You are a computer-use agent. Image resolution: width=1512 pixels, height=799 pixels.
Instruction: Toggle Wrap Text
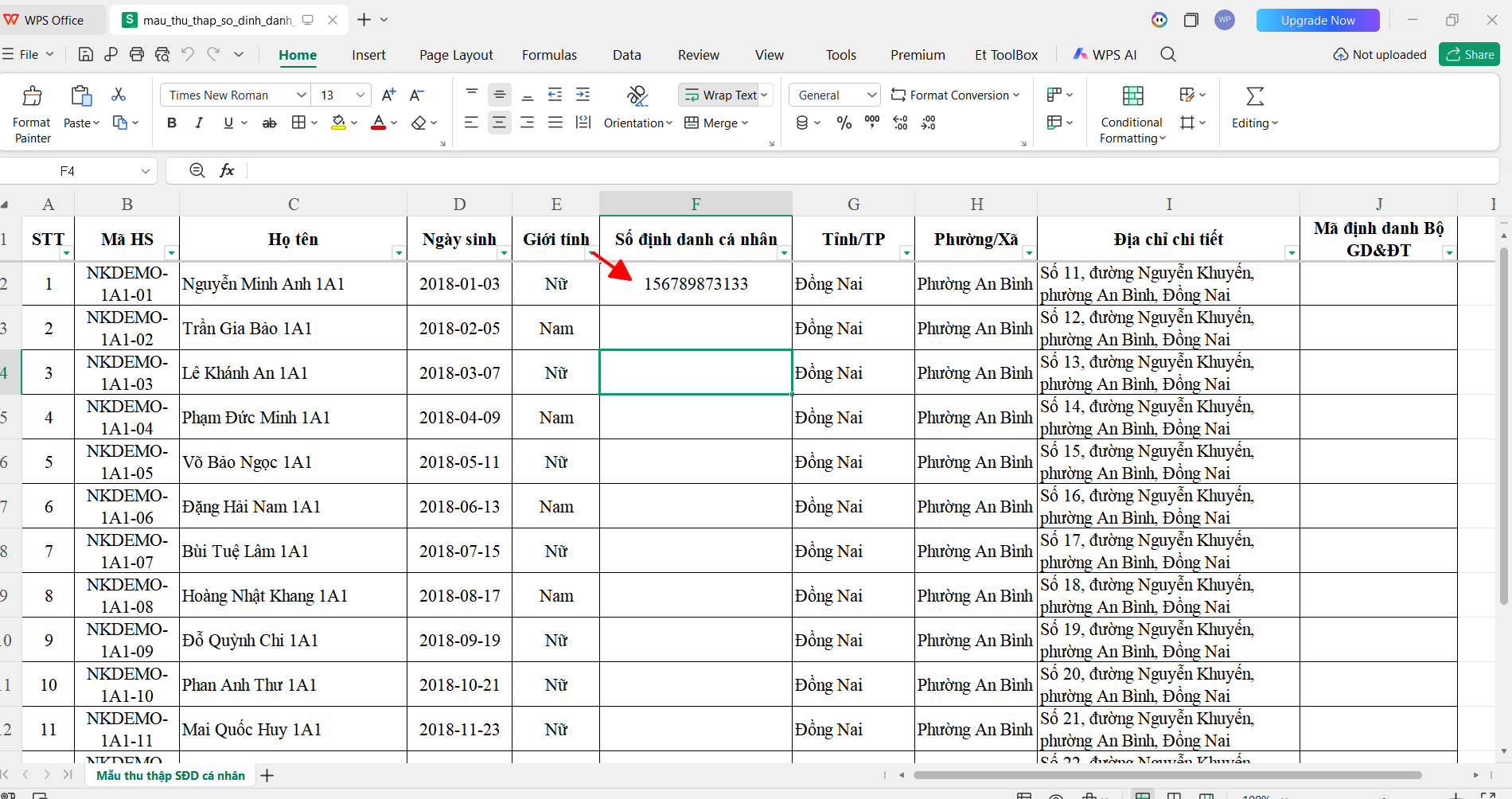720,95
